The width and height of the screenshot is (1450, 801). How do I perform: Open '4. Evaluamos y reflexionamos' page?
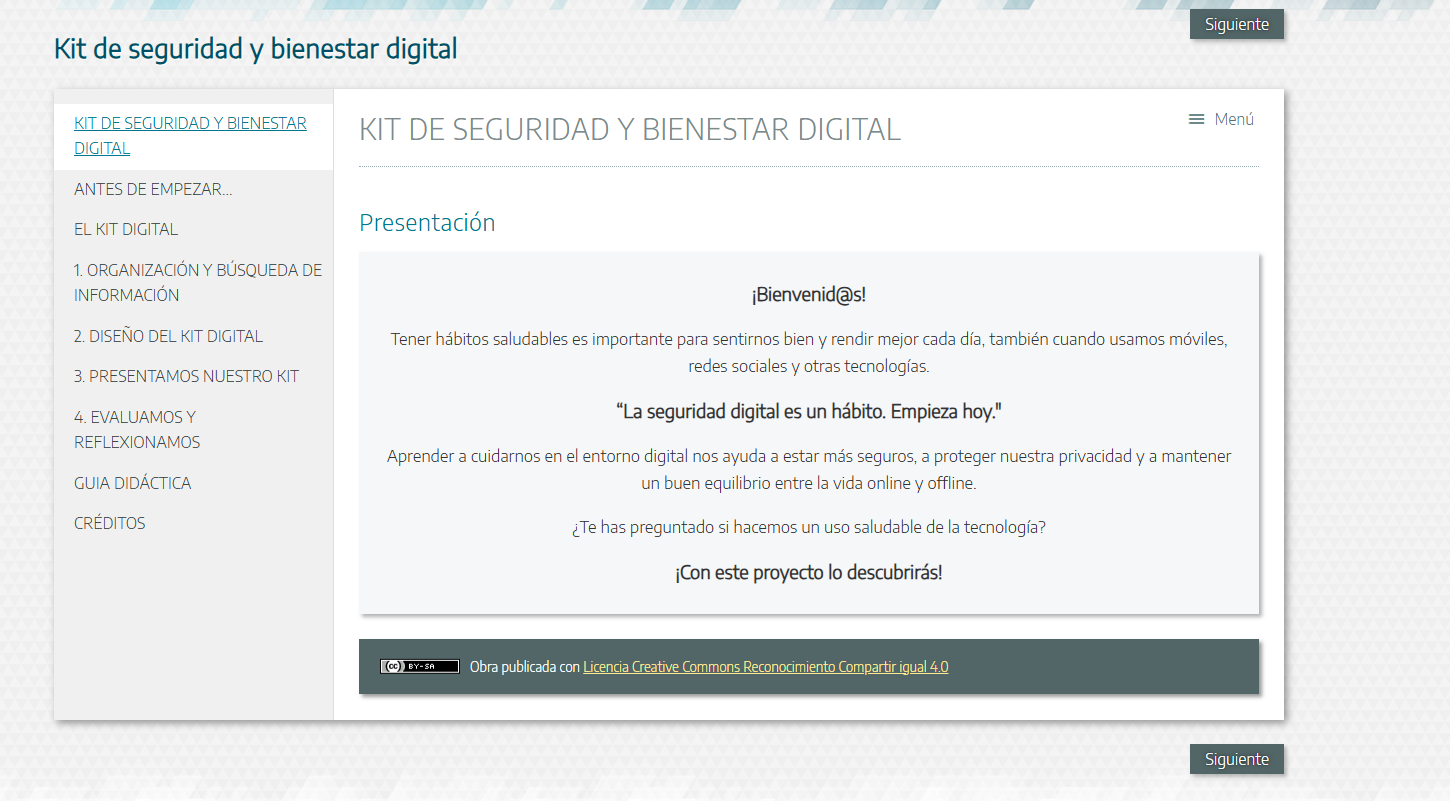tap(137, 429)
